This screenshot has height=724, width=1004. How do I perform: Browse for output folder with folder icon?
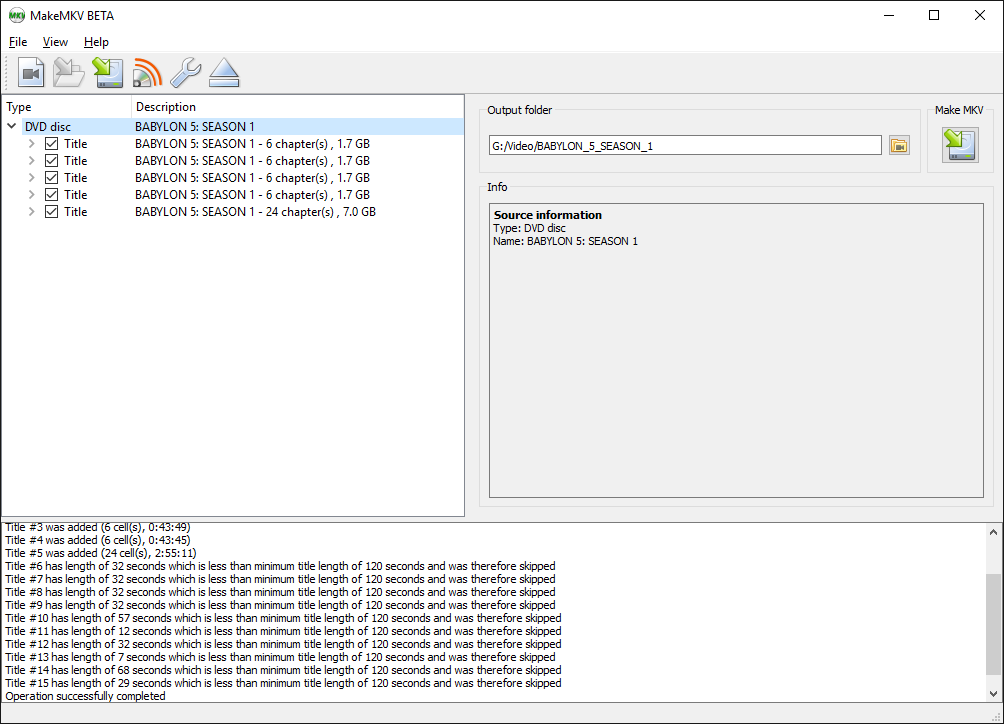(x=899, y=146)
